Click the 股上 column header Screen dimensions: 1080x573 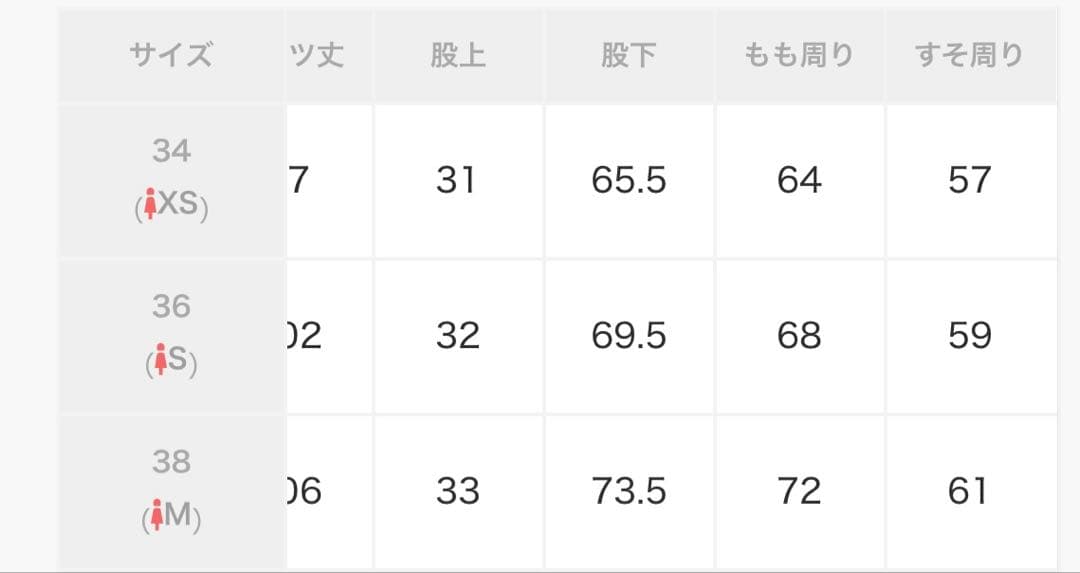coord(458,55)
